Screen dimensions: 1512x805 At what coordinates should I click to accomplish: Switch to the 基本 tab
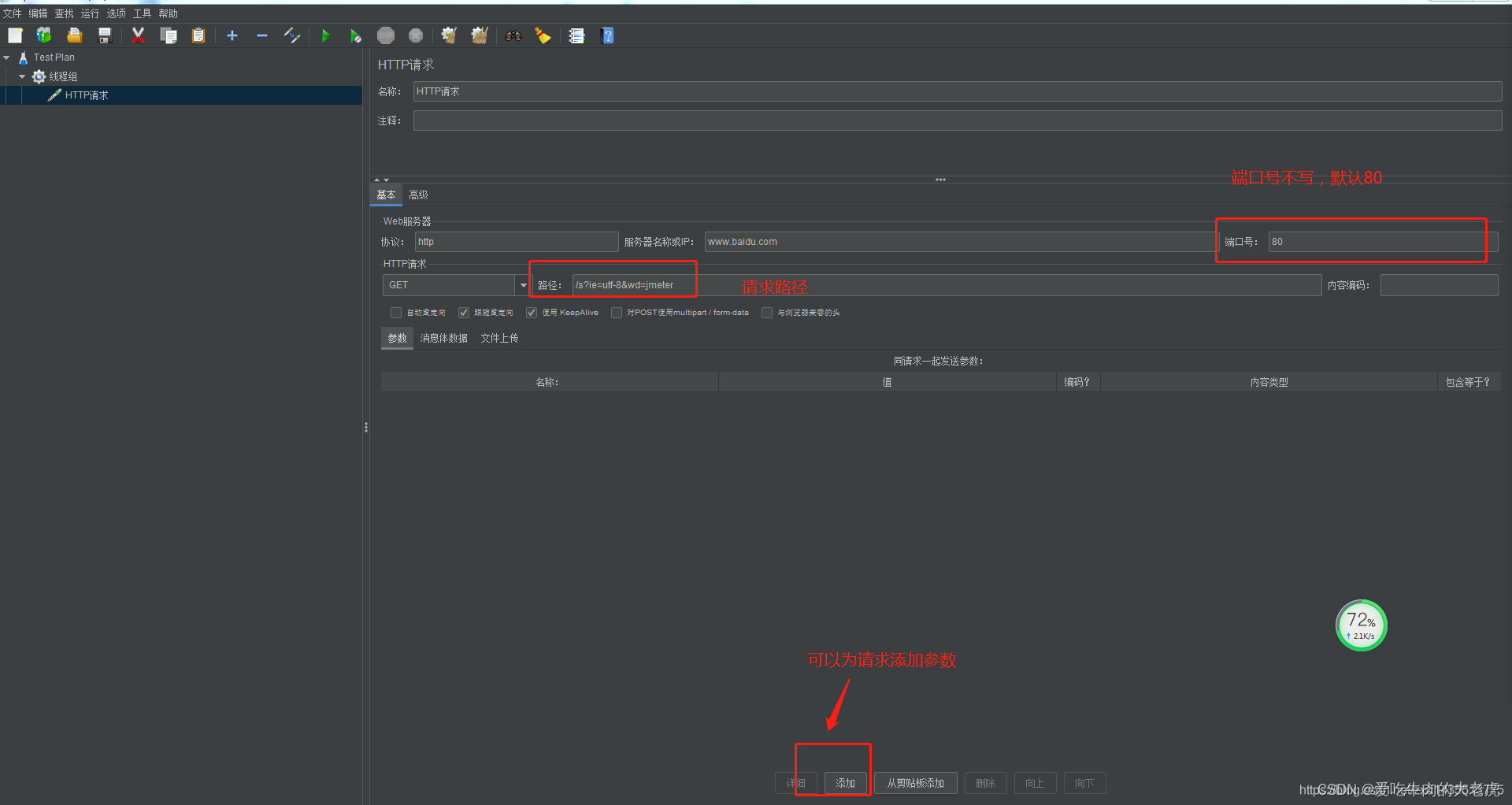click(386, 195)
